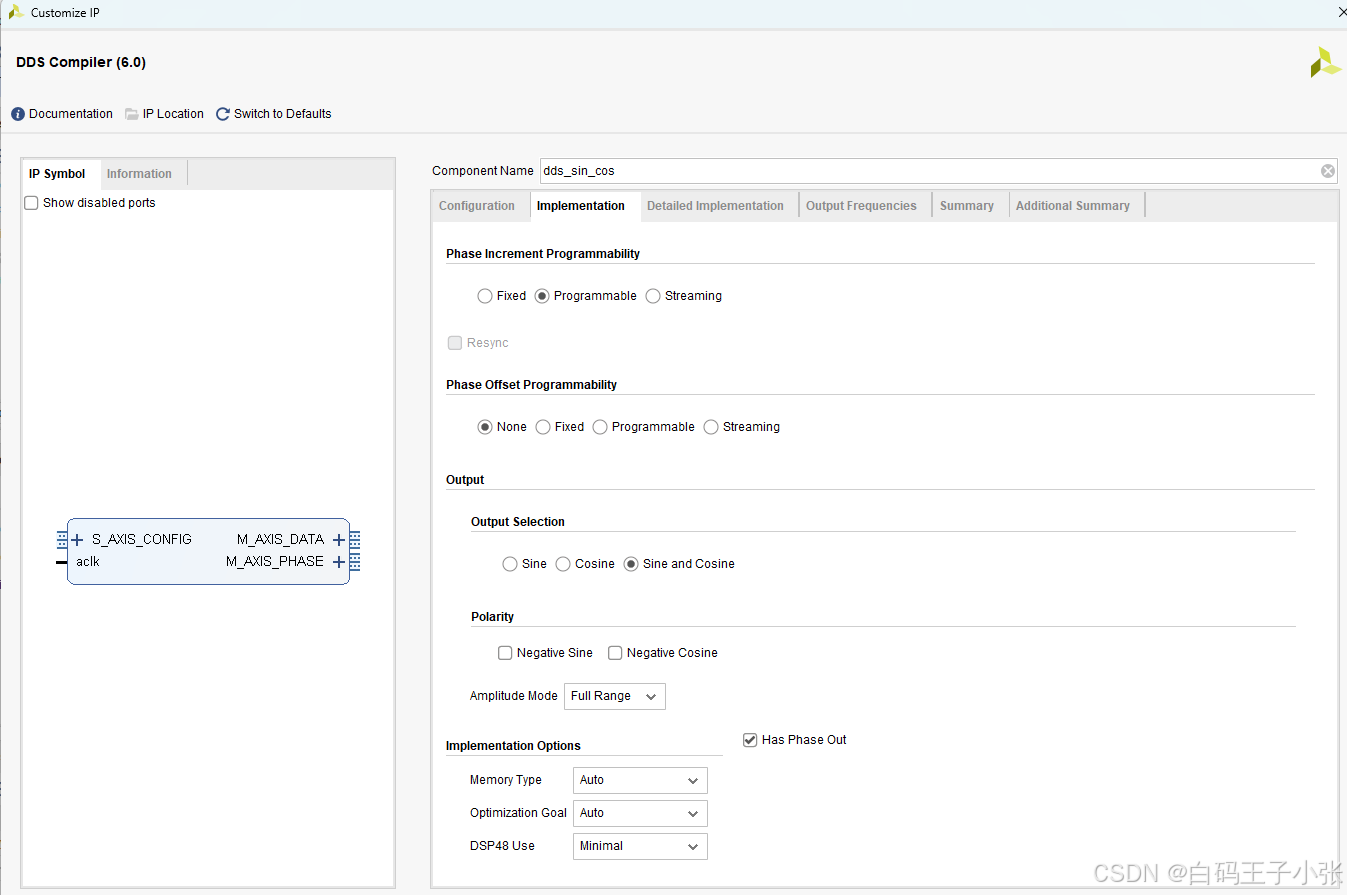Choose Cosine output selection
Image resolution: width=1347 pixels, height=895 pixels.
[563, 564]
